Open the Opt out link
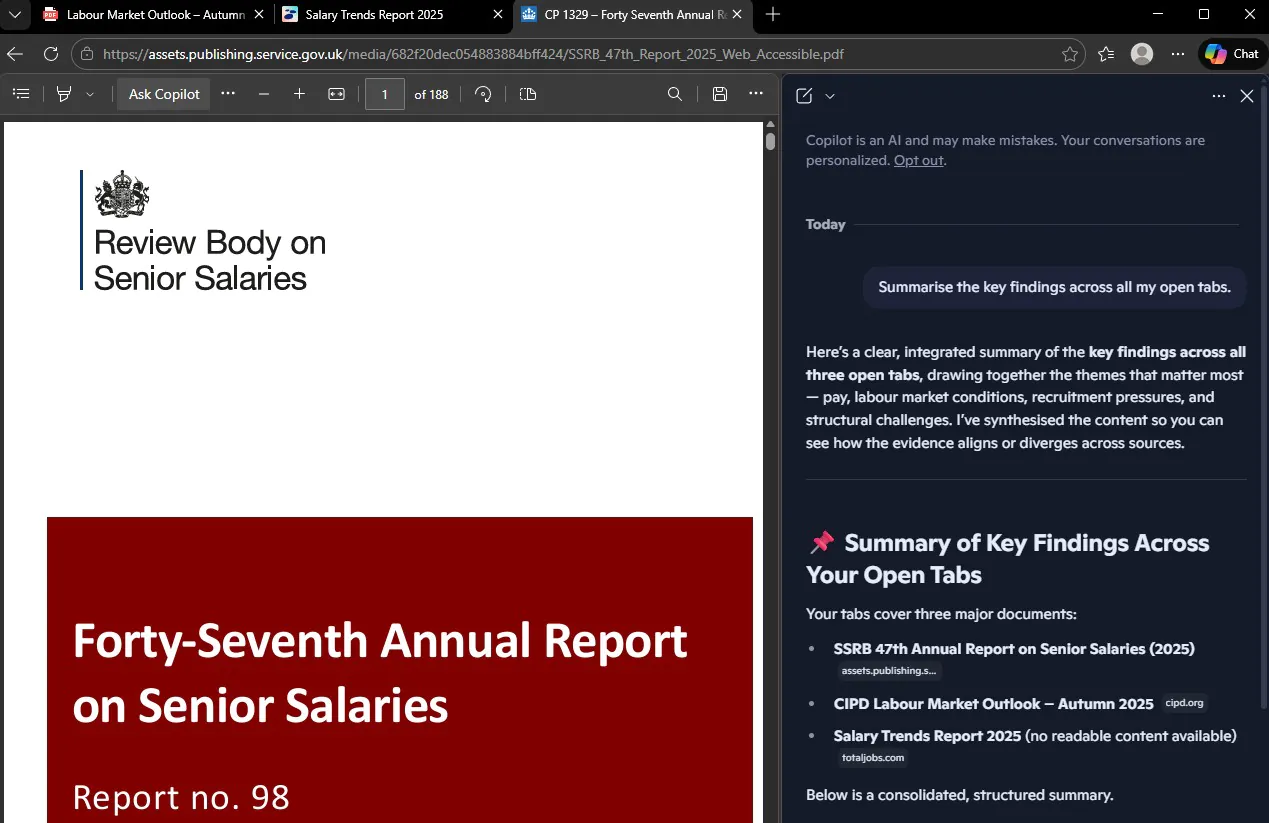This screenshot has height=823, width=1269. click(x=918, y=160)
